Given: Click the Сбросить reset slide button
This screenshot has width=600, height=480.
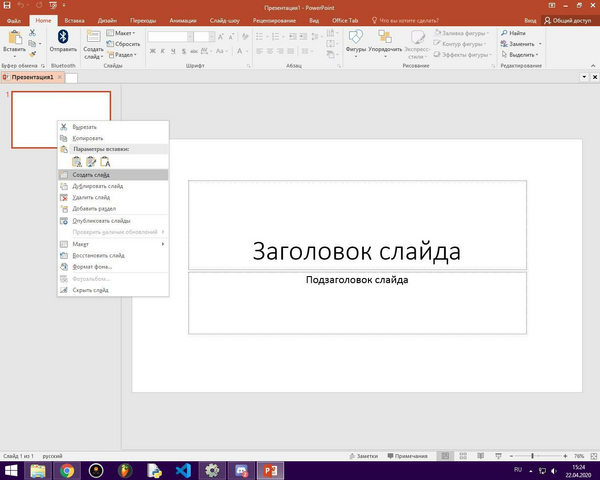Looking at the screenshot, I should pos(123,44).
